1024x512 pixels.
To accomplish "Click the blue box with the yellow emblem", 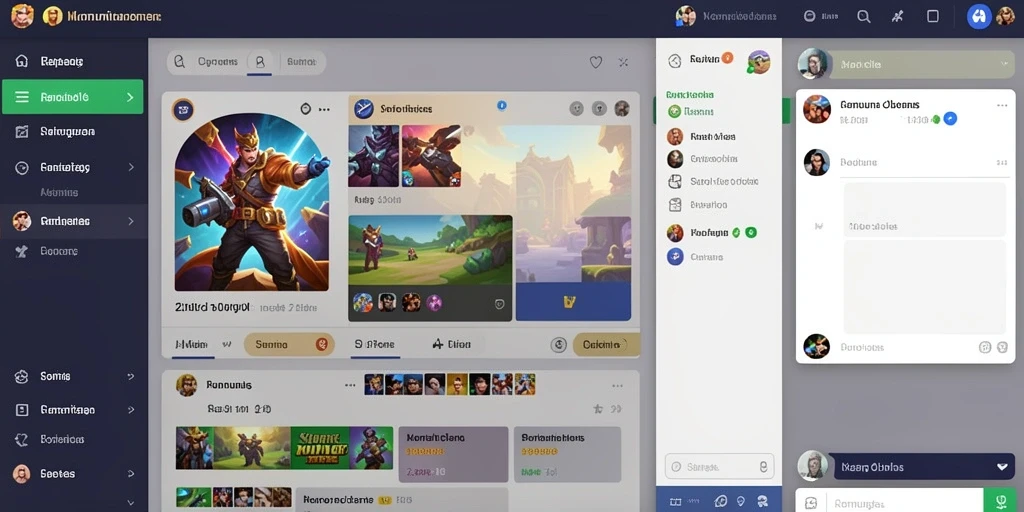I will (573, 301).
